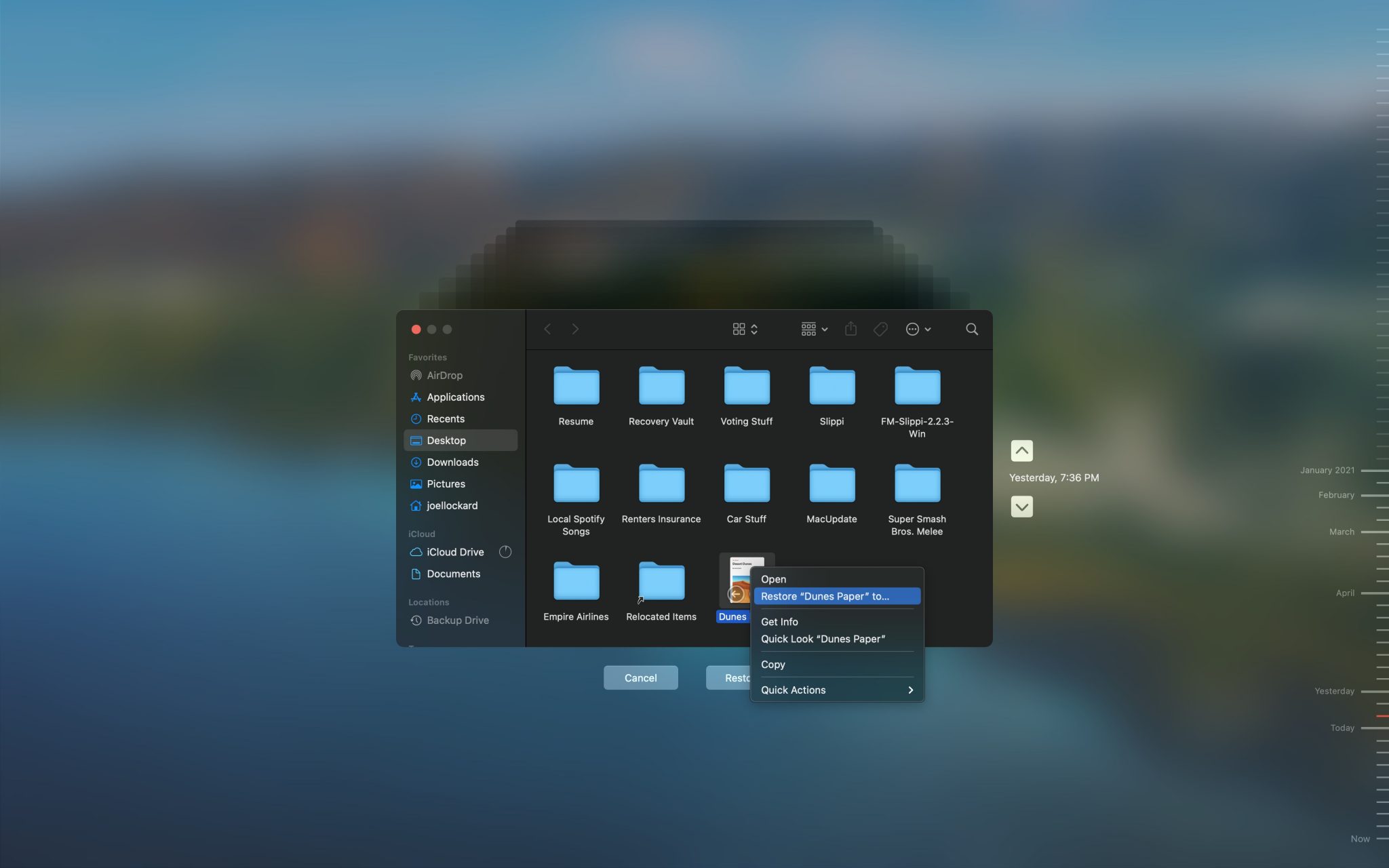Click iCloud Drive sync toggle

click(x=506, y=553)
